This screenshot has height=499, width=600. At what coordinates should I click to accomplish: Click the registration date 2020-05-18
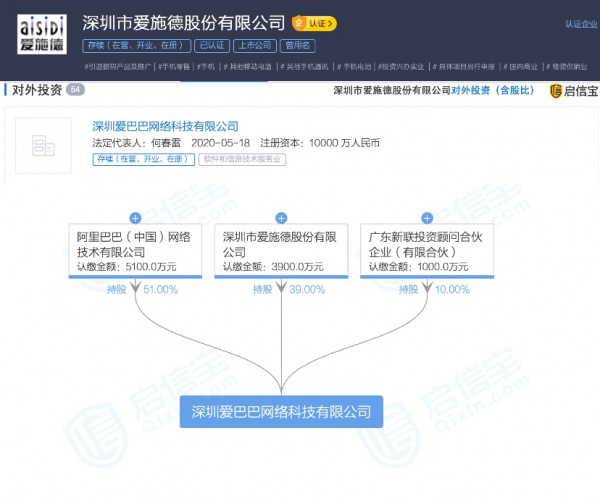[220, 143]
